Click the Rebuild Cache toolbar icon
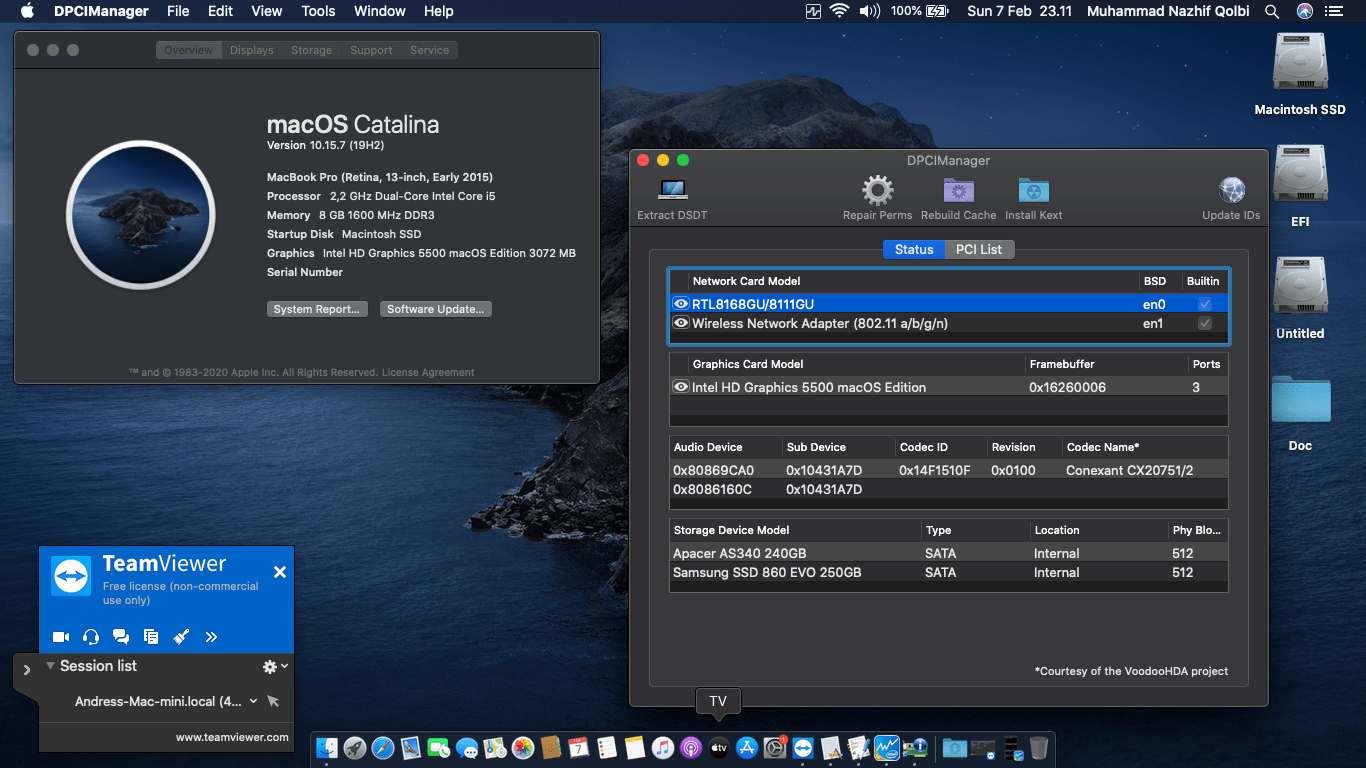Screen dimensions: 1366x768 point(958,190)
